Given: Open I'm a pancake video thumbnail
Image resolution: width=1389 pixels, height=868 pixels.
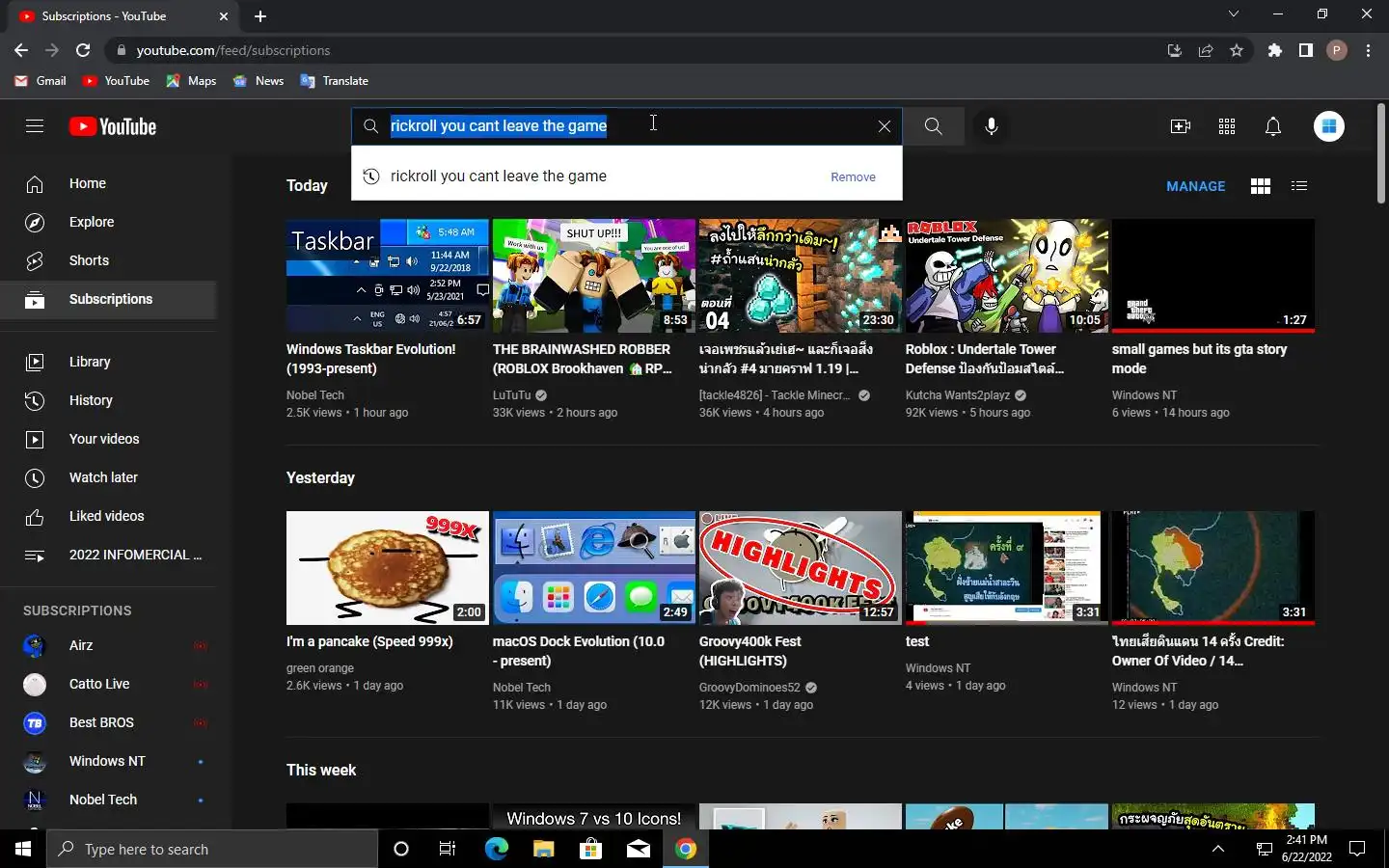Looking at the screenshot, I should click(388, 568).
